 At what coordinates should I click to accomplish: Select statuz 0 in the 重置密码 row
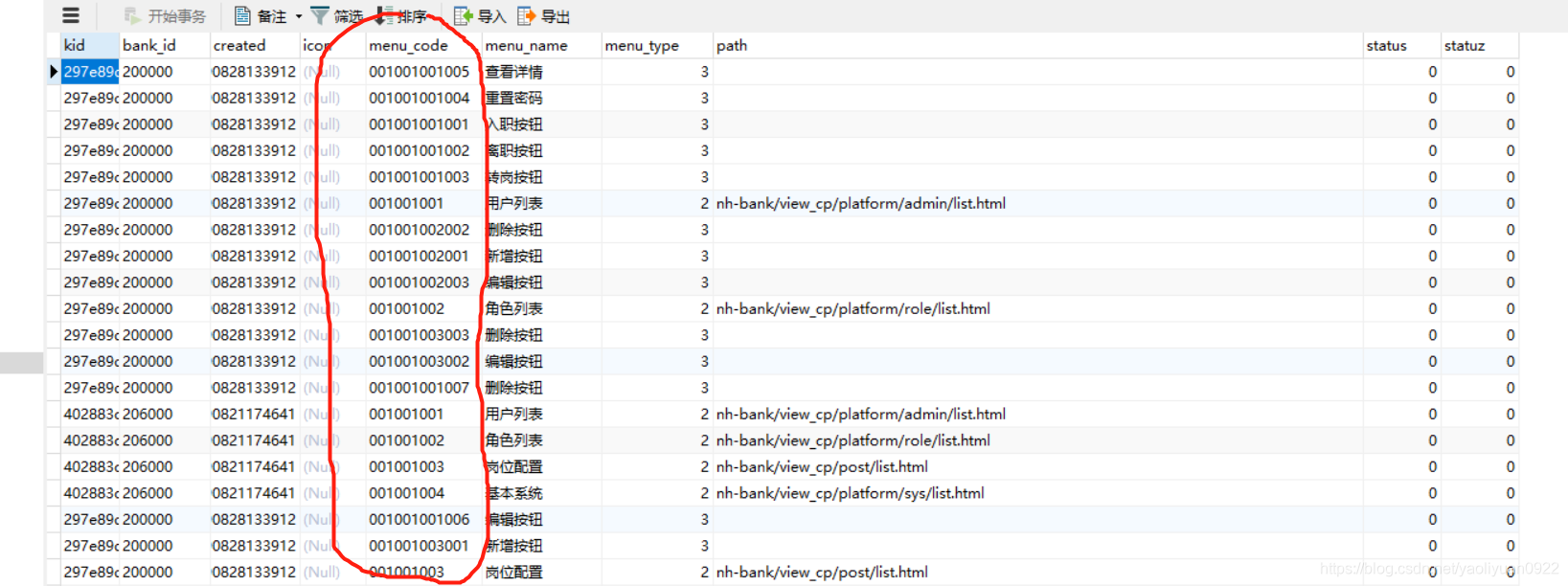pyautogui.click(x=1479, y=98)
